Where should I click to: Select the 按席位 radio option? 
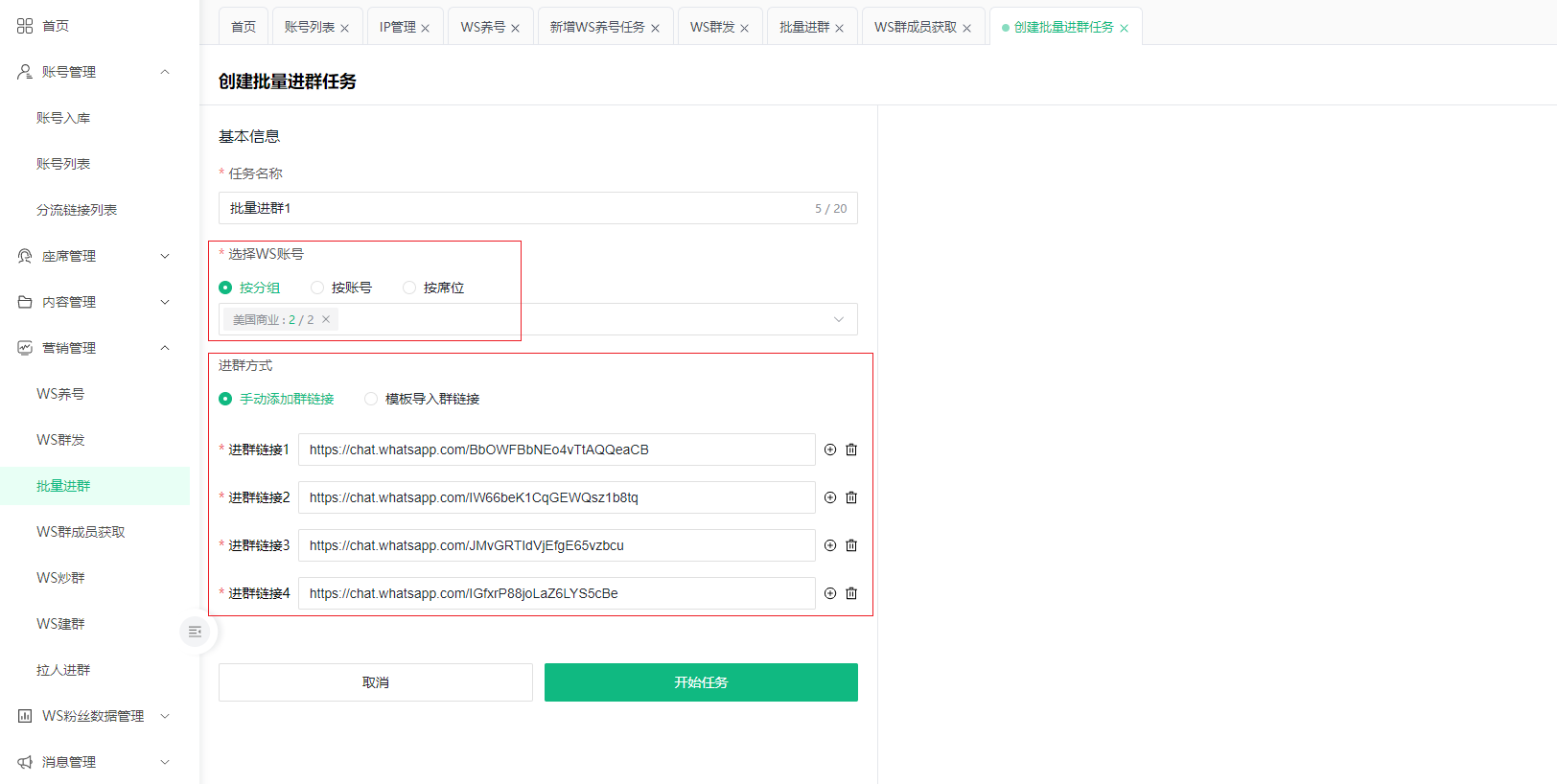pos(409,288)
